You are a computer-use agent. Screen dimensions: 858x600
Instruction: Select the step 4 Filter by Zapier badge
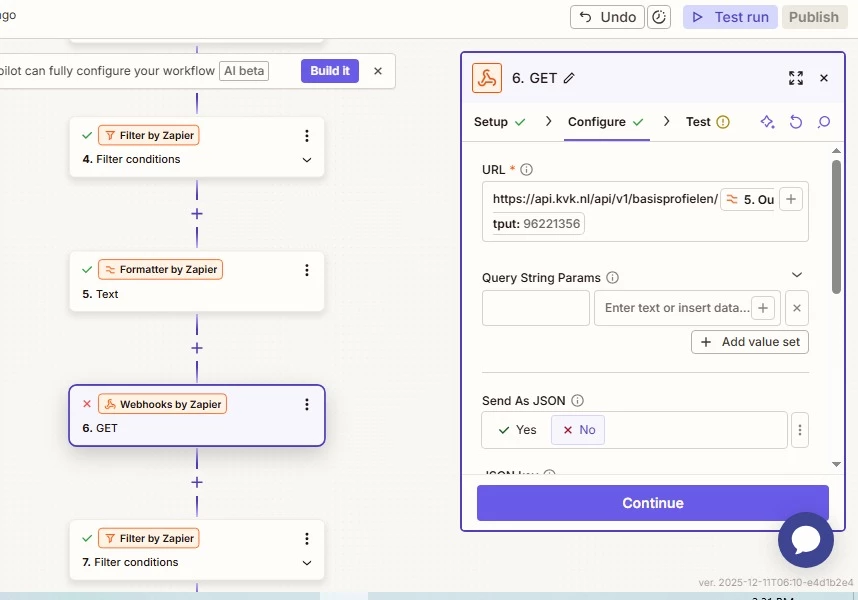149,135
